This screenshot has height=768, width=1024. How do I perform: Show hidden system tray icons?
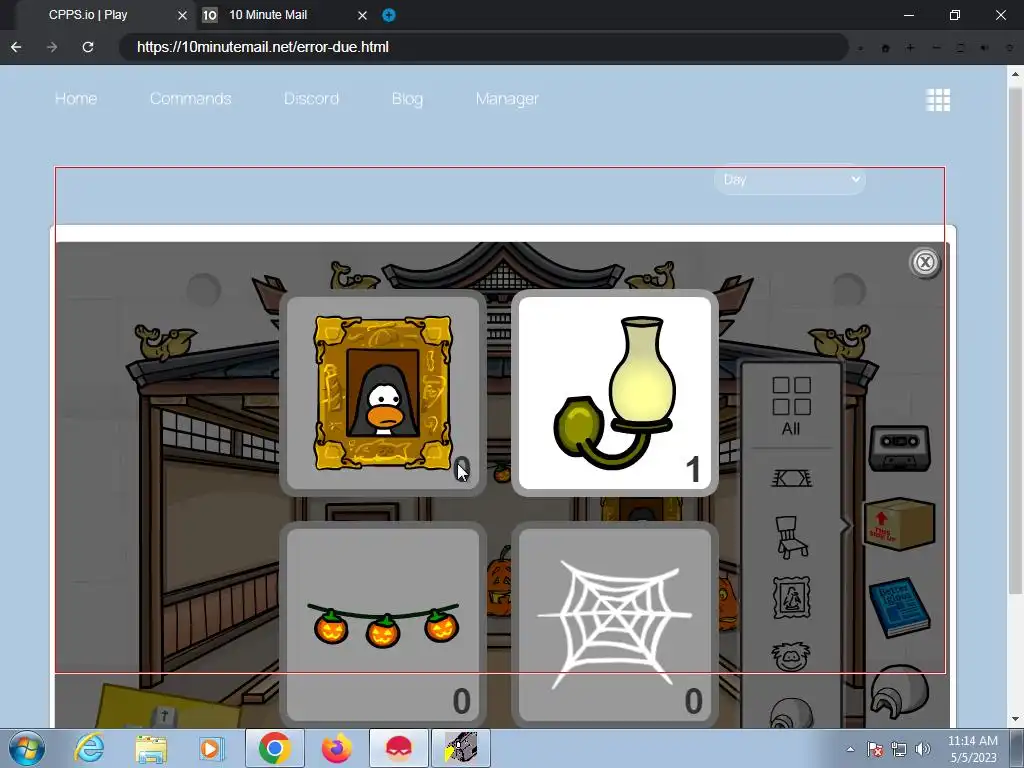pos(850,749)
